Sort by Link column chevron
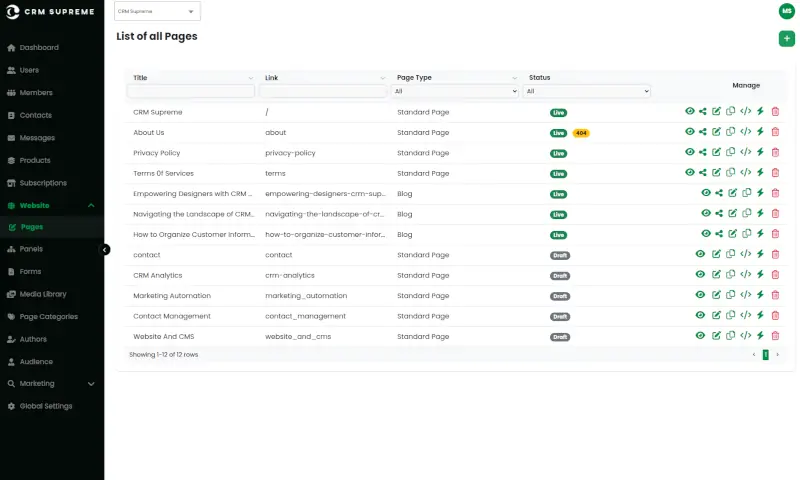 pos(383,78)
